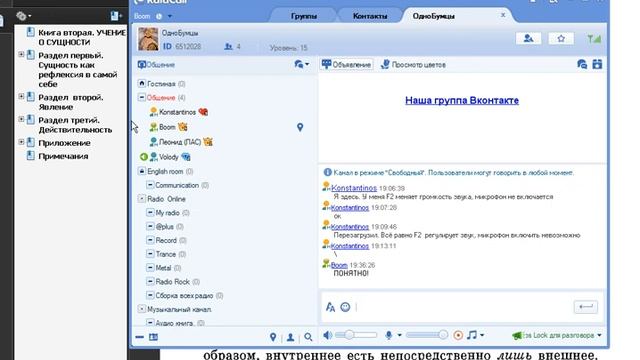Screen dimensions: 640x360
Task: Open the music options dropdown arrow
Action: (482, 335)
